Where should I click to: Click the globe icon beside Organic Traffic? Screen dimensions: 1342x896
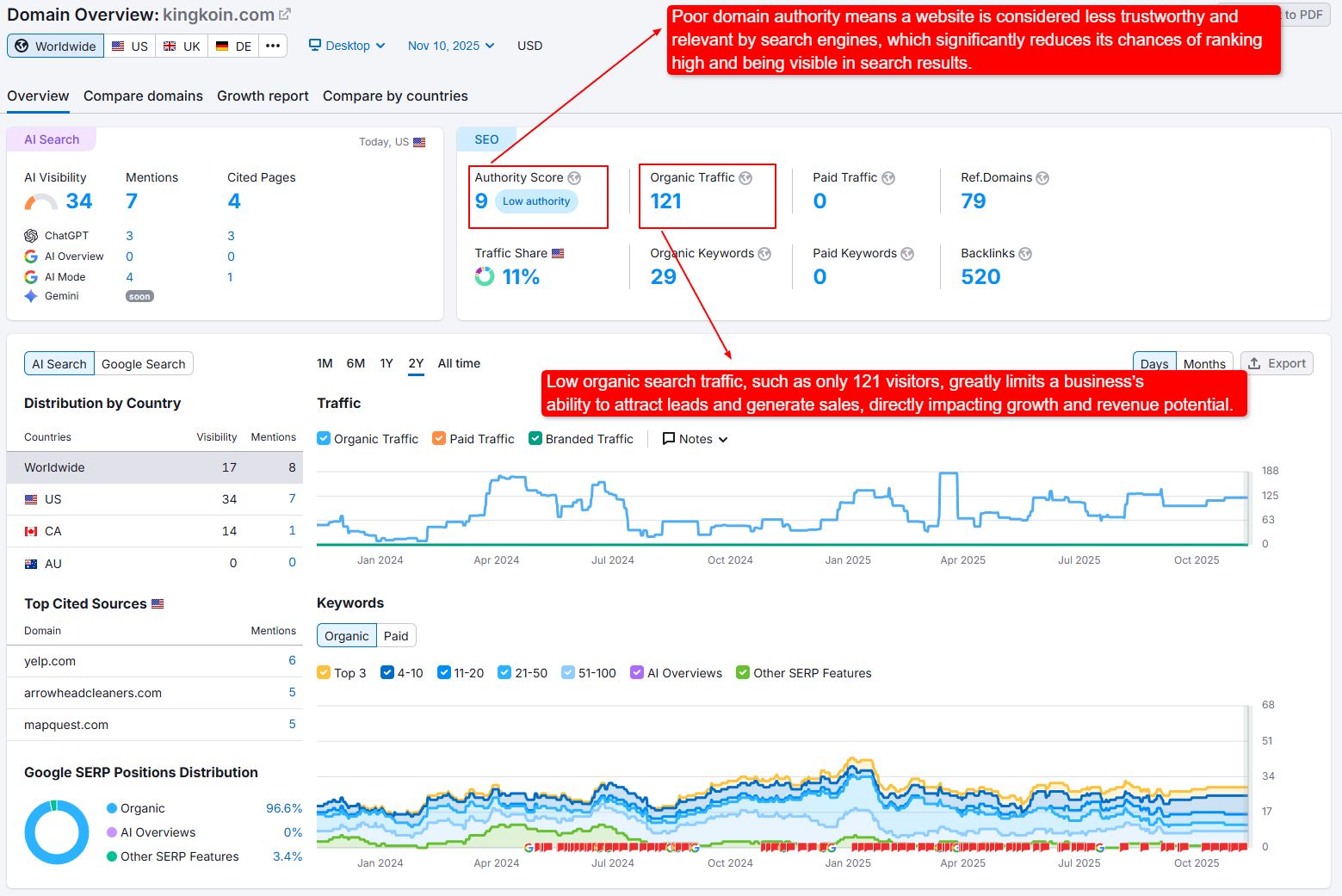745,178
